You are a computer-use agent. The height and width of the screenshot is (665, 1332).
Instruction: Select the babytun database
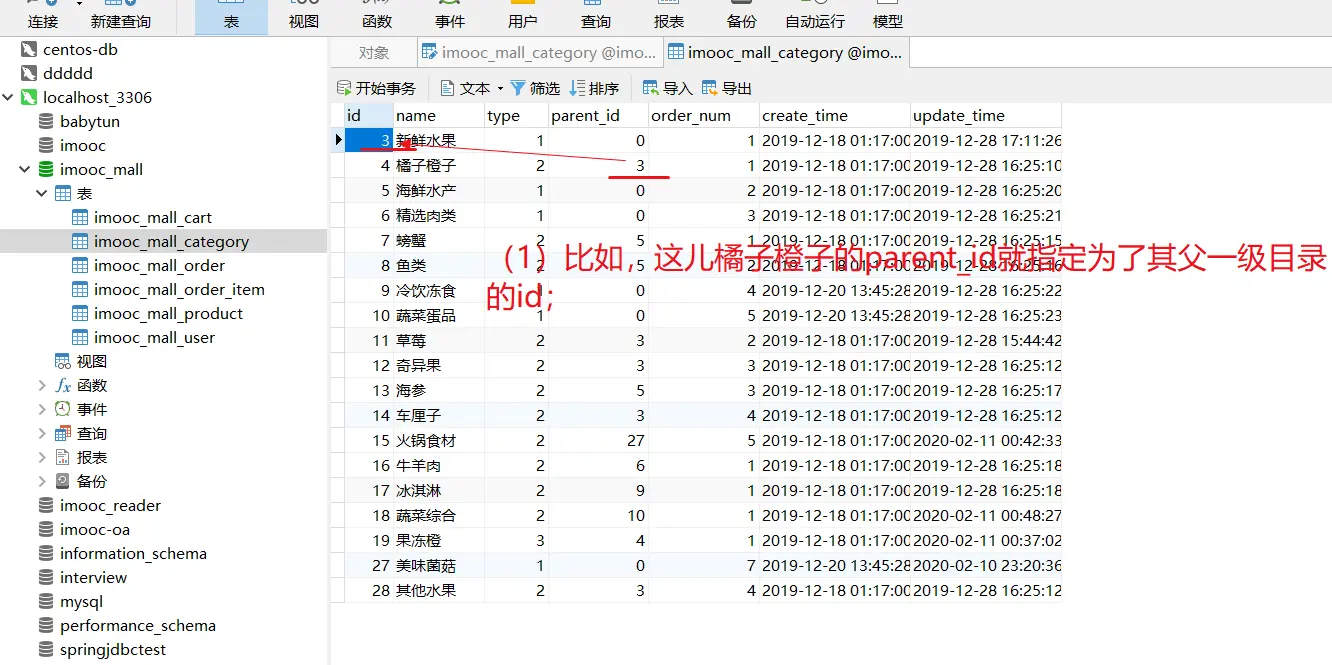click(90, 121)
